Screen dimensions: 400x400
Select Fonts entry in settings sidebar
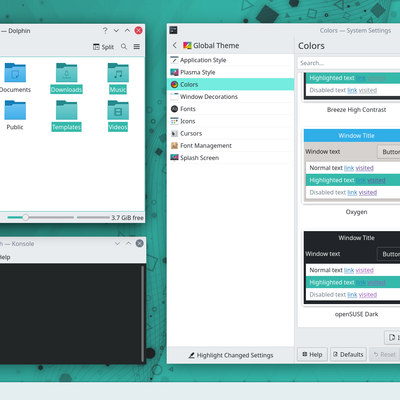pyautogui.click(x=230, y=109)
